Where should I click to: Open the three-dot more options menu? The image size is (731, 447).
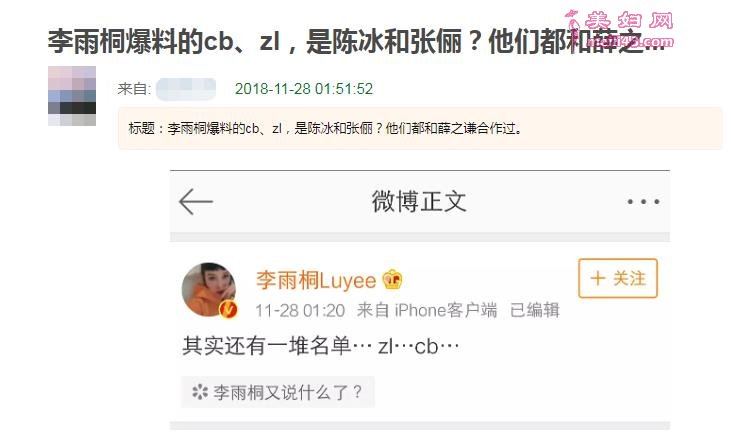tap(643, 202)
